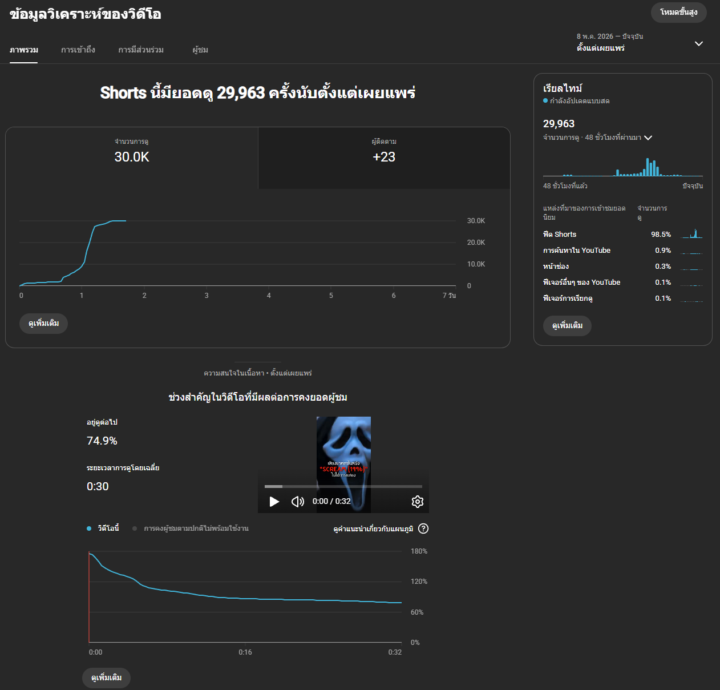Select the ผู้ติดตาม +23 metric card
The width and height of the screenshot is (720, 690).
[x=384, y=157]
